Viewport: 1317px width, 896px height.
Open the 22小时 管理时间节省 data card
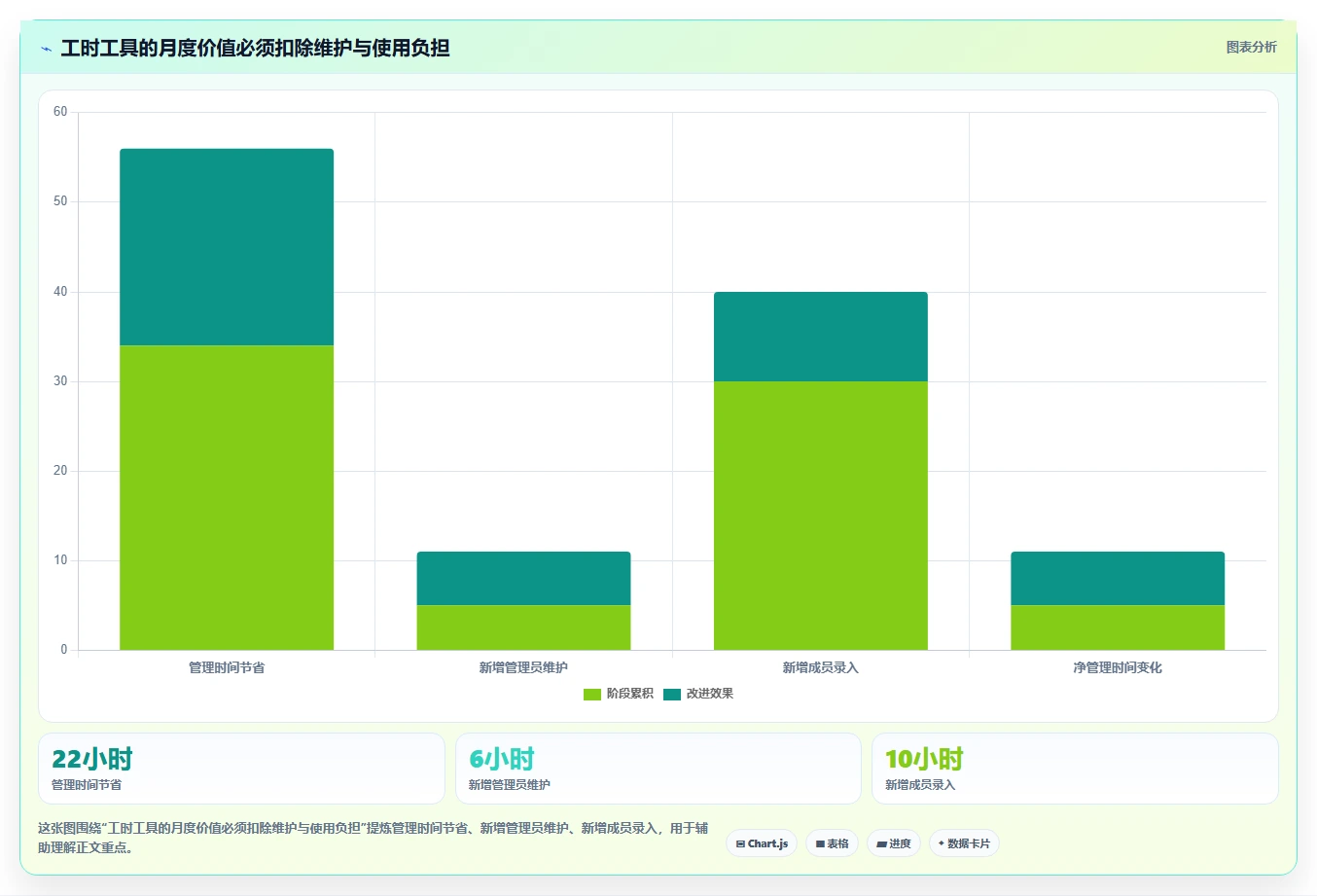click(241, 769)
